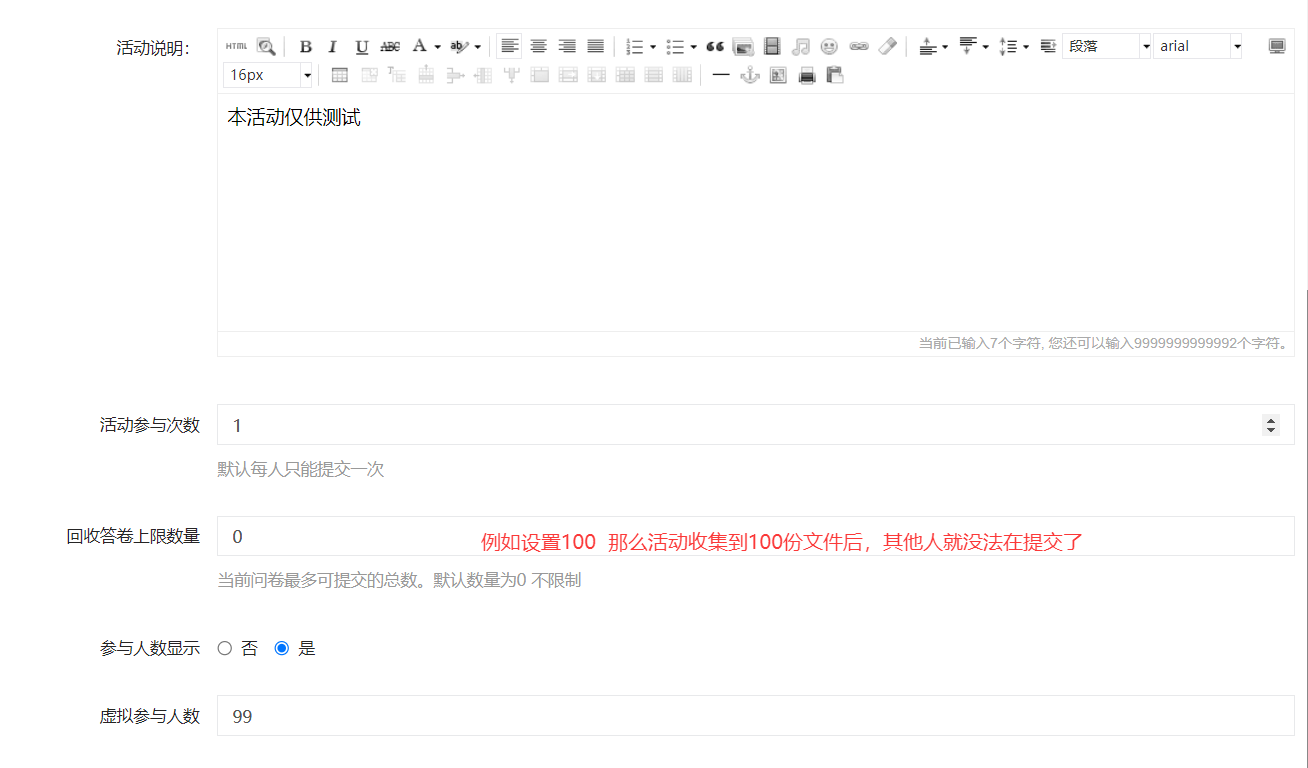Toggle underline formatting
1308x768 pixels.
[x=362, y=46]
